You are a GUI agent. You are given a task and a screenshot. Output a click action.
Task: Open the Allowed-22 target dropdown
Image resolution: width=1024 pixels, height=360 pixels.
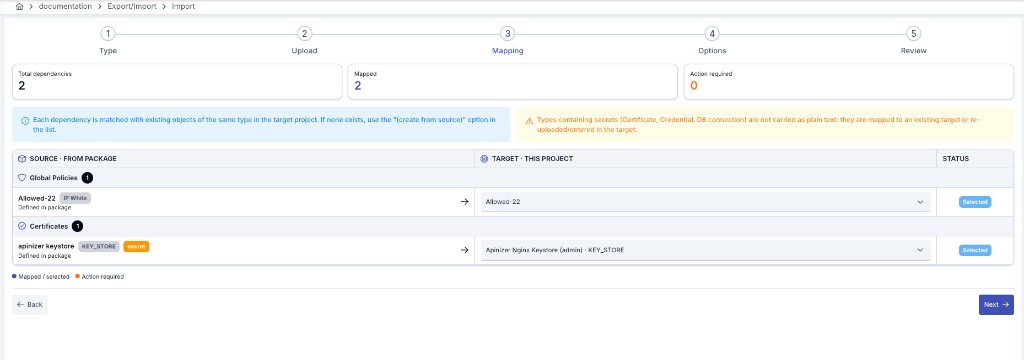click(x=705, y=202)
